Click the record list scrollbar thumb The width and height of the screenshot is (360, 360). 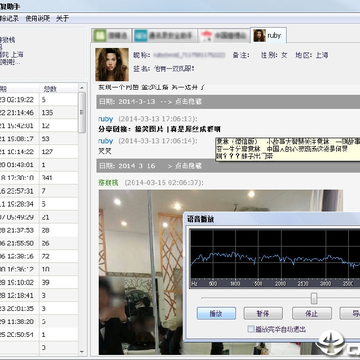pyautogui.click(x=82, y=113)
